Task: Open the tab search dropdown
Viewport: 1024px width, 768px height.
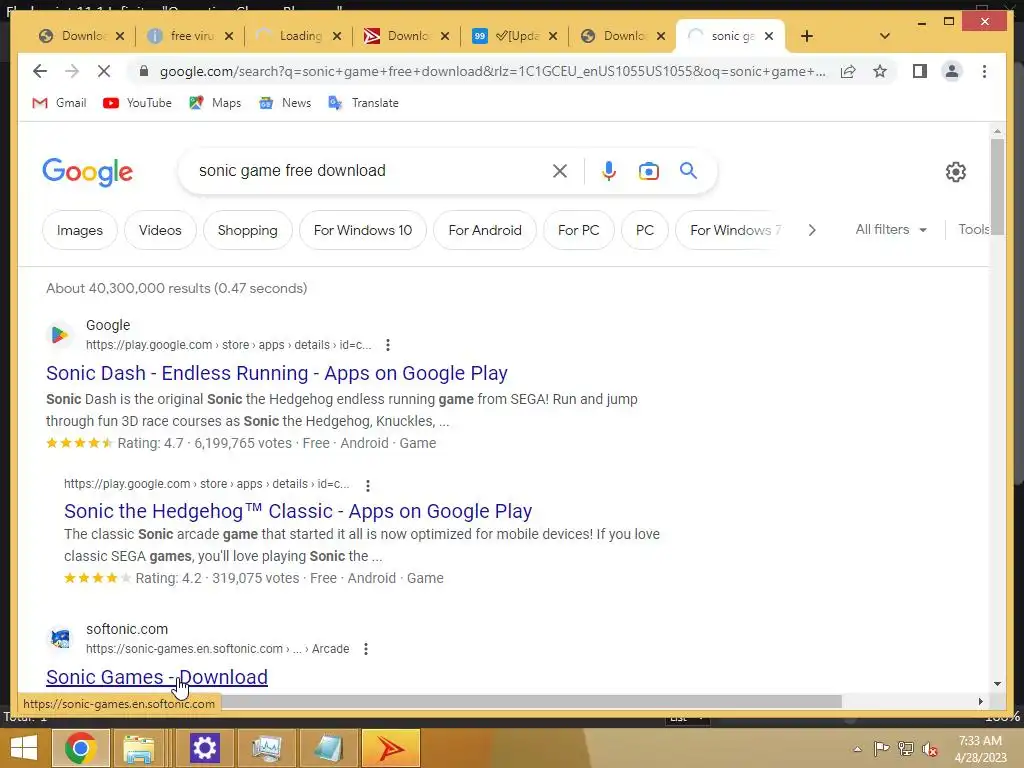Action: pyautogui.click(x=885, y=36)
